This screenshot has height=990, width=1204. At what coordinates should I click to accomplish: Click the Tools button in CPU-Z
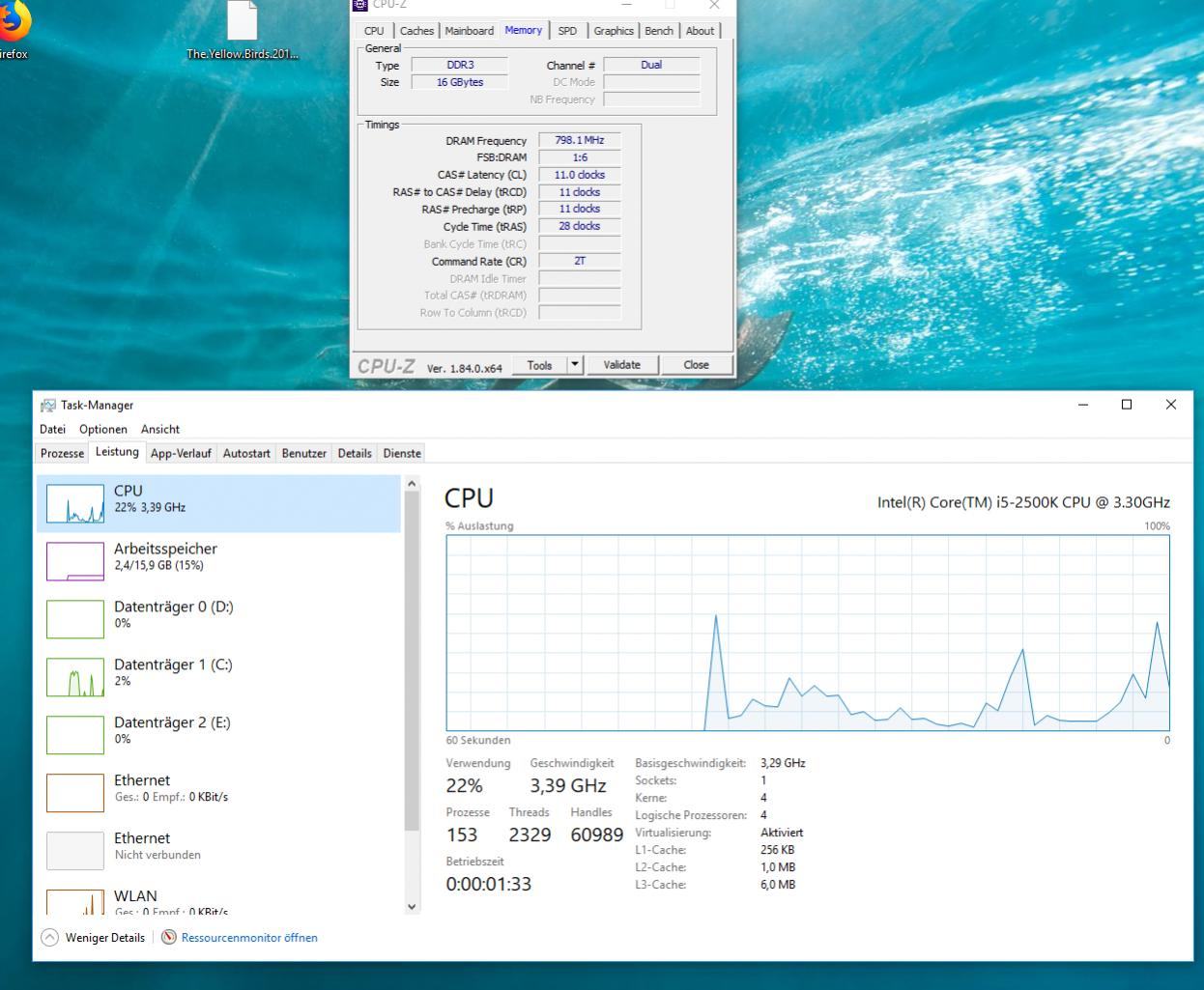tap(539, 365)
